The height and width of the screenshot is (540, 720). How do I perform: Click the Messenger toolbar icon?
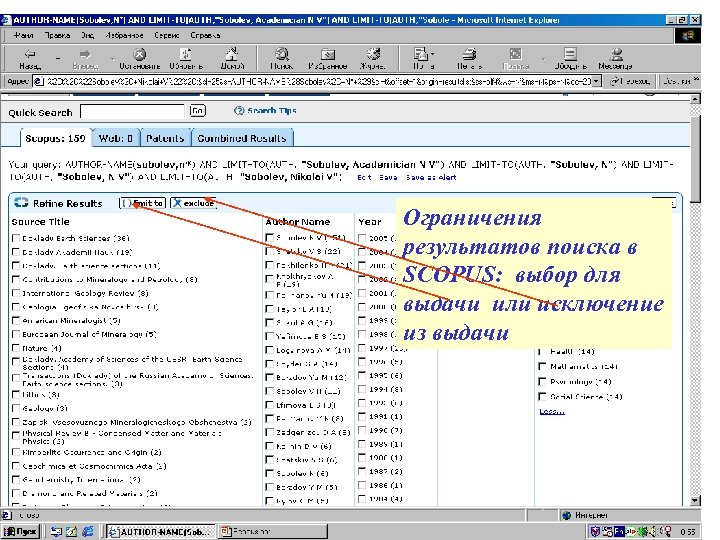click(x=616, y=54)
